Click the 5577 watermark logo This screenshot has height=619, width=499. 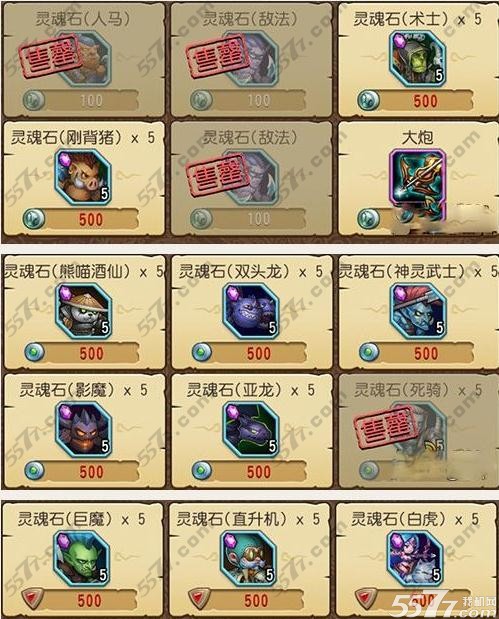(441, 604)
